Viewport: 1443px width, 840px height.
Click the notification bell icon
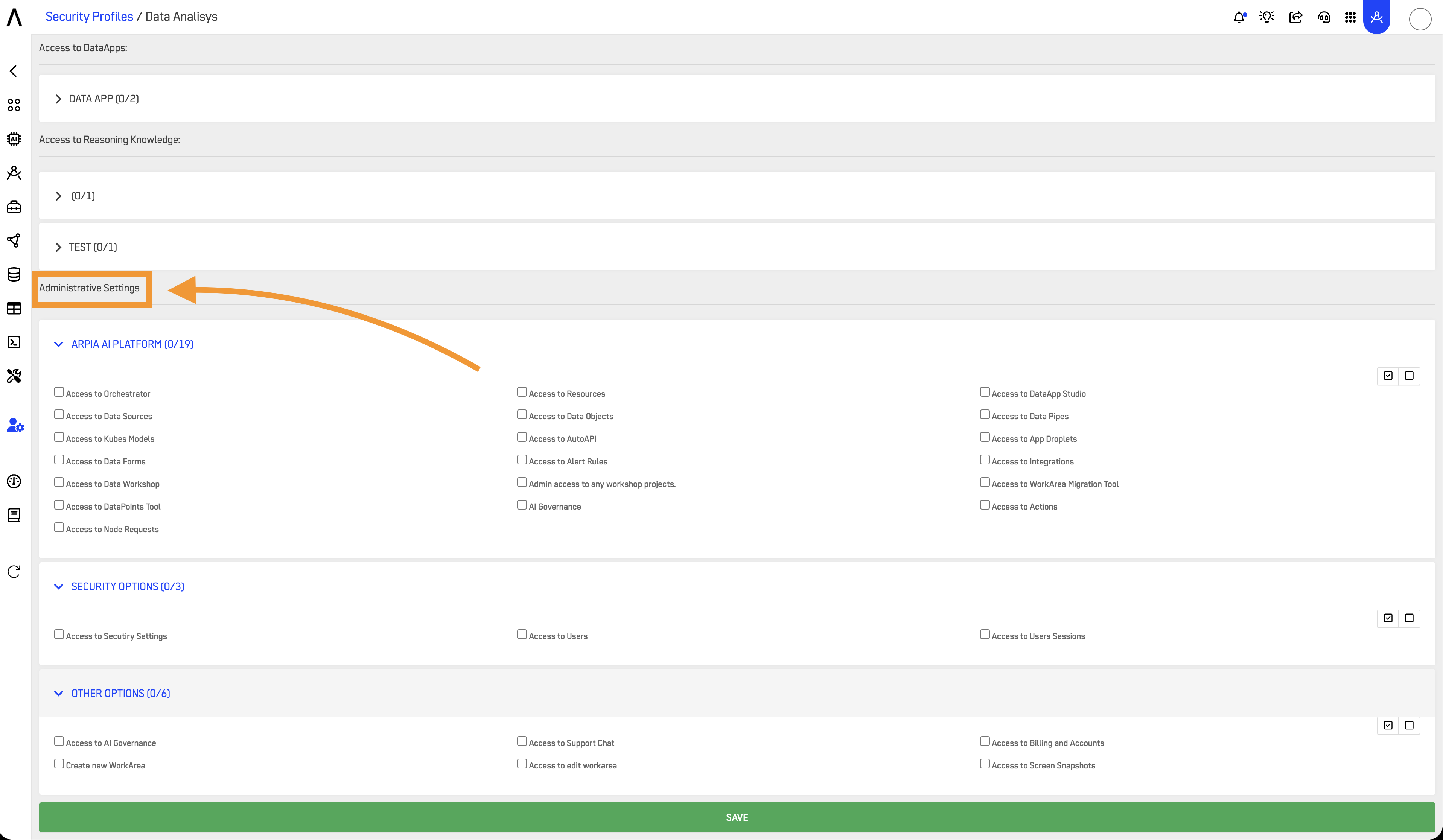1239,17
